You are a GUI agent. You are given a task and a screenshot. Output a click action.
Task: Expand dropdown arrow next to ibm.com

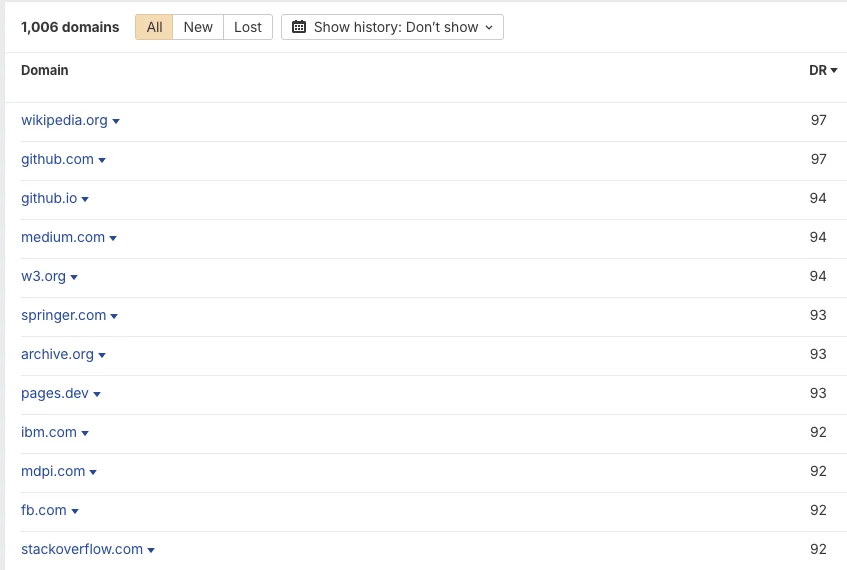click(85, 433)
